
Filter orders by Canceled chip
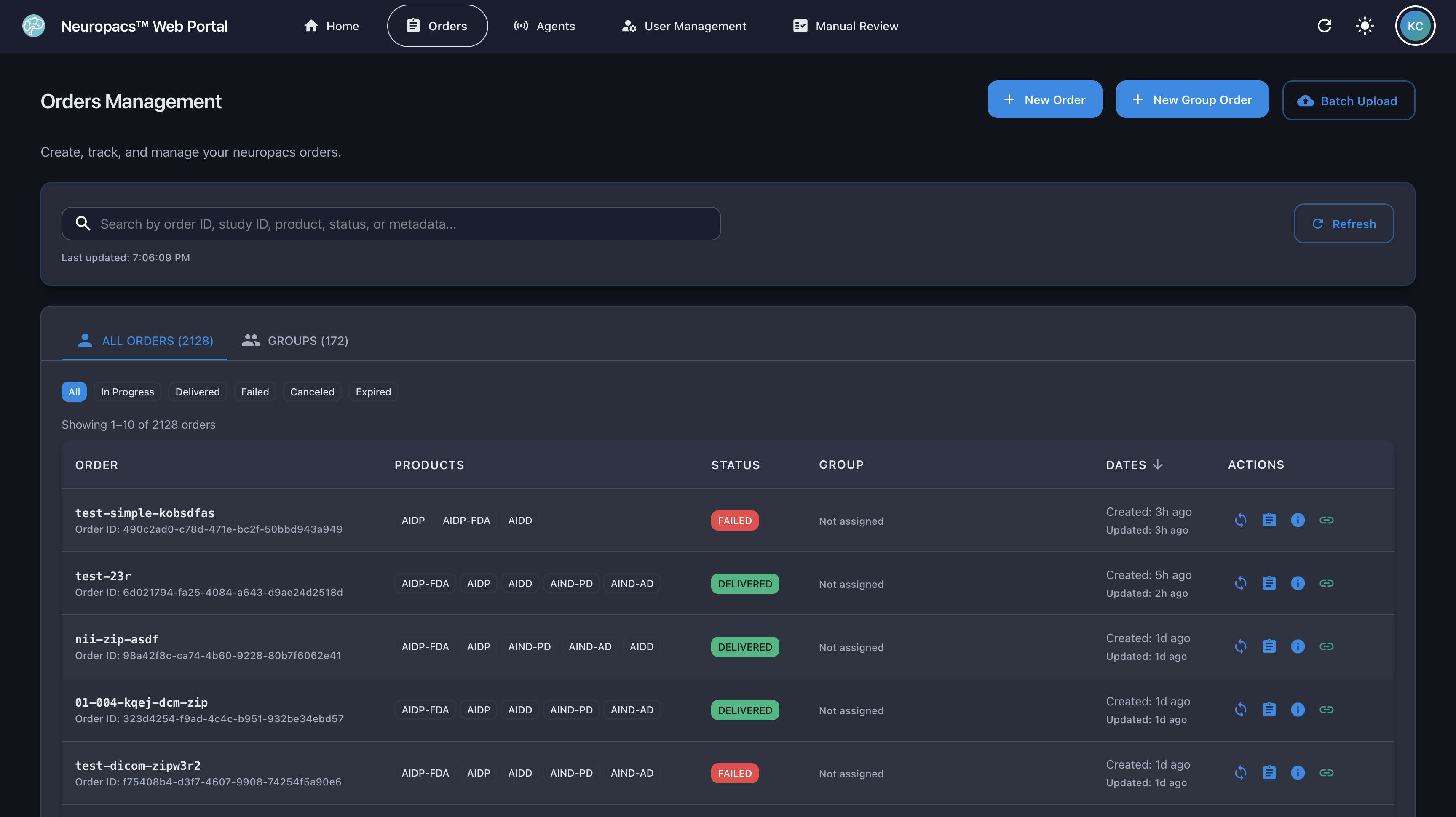(x=312, y=392)
